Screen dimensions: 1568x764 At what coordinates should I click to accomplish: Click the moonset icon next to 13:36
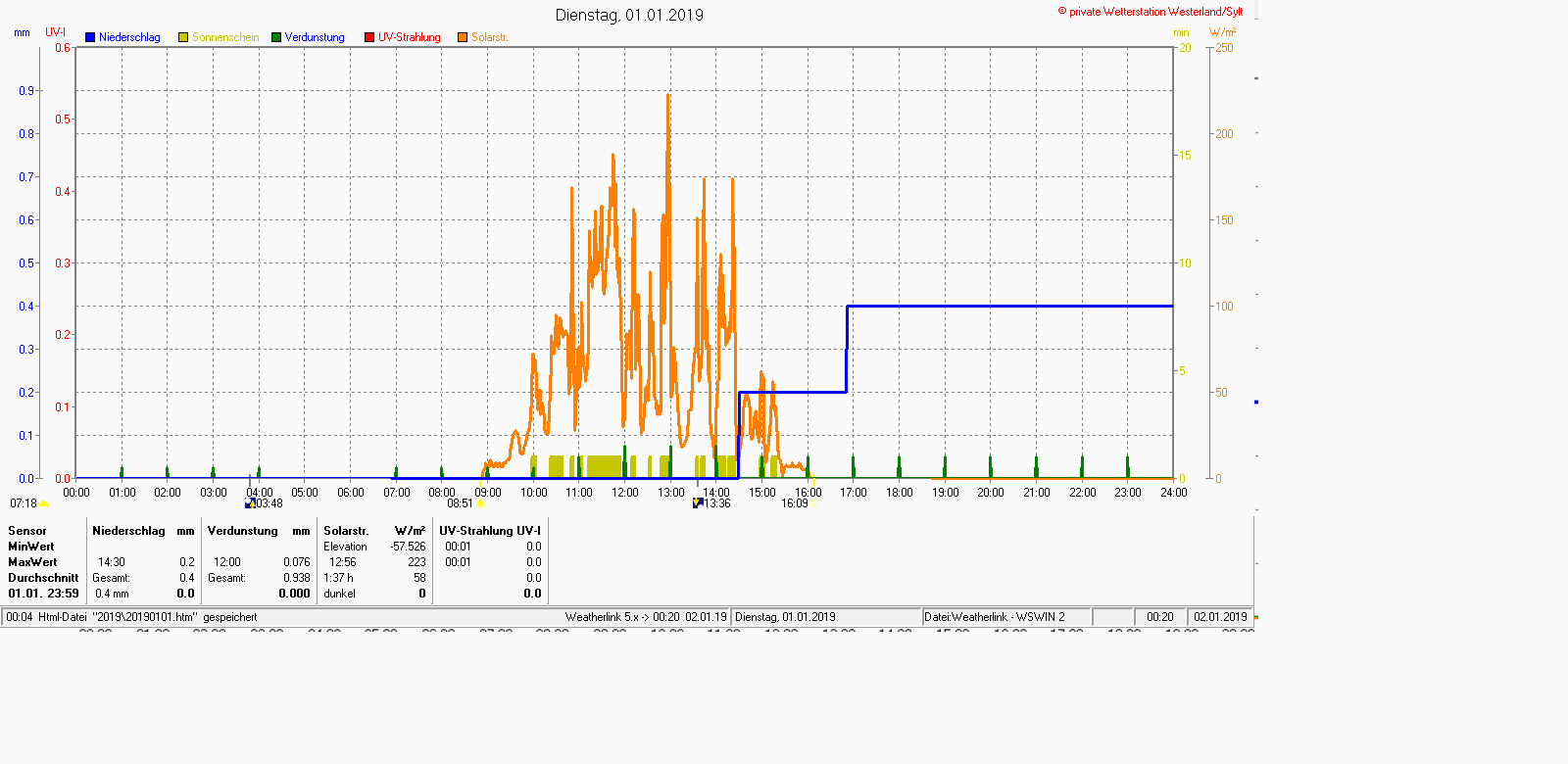[x=698, y=502]
